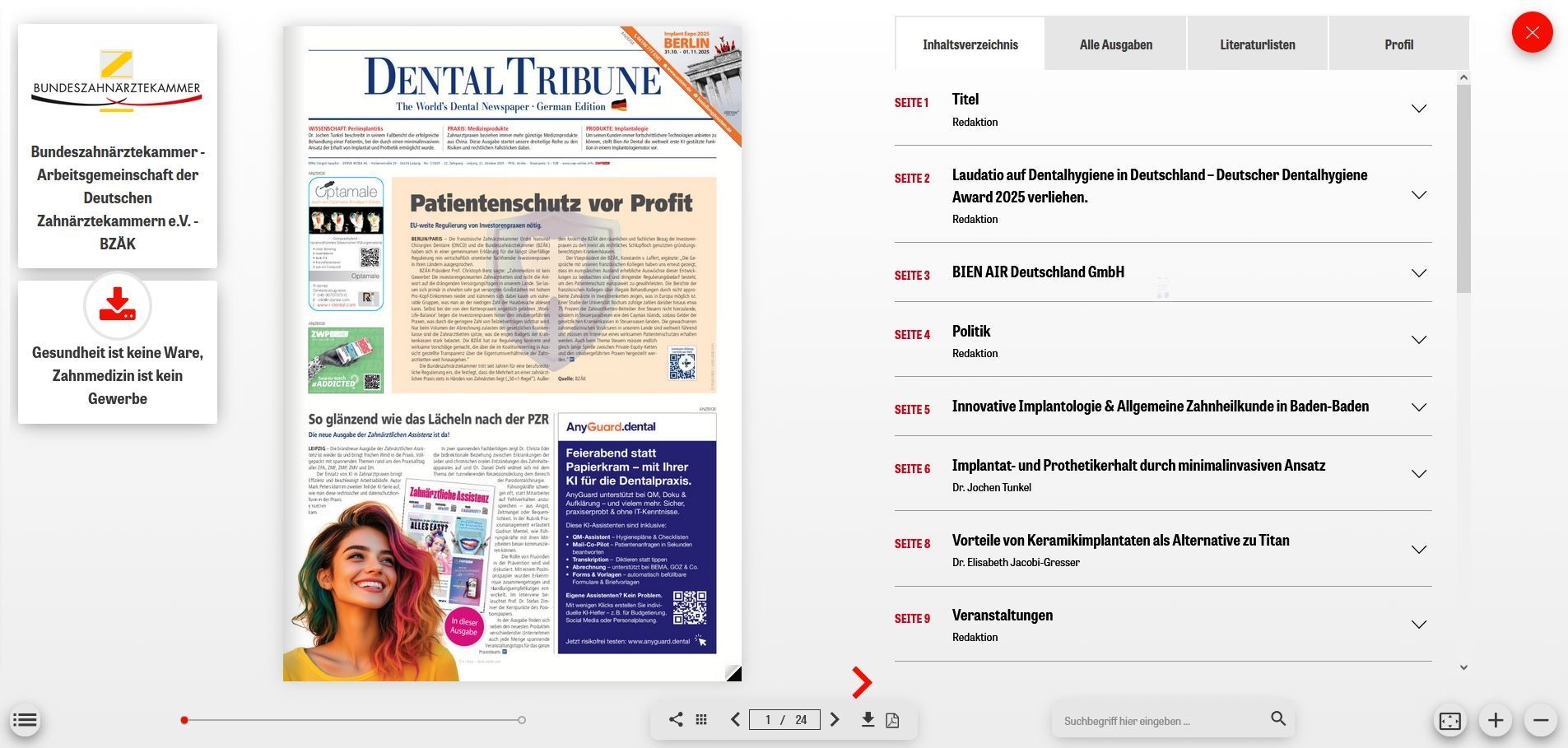The image size is (1568, 748).
Task: Click the share icon in bottom toolbar
Action: coord(676,720)
